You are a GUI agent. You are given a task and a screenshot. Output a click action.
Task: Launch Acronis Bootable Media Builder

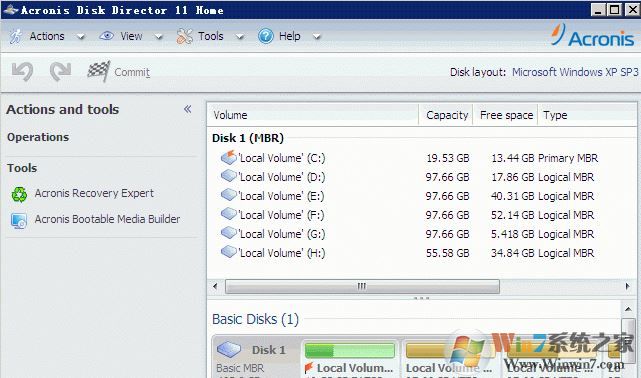107,219
